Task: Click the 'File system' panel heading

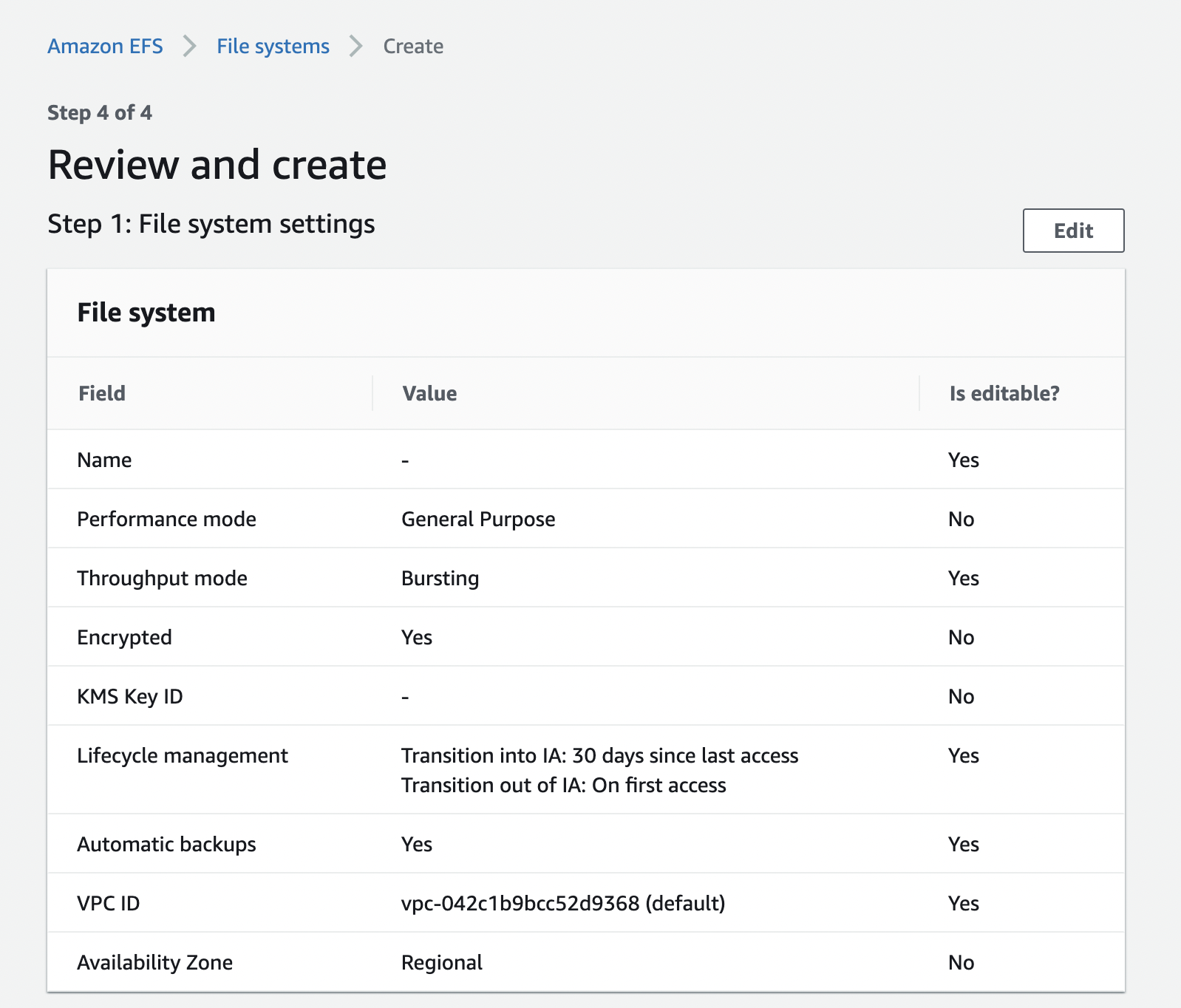Action: pos(146,313)
